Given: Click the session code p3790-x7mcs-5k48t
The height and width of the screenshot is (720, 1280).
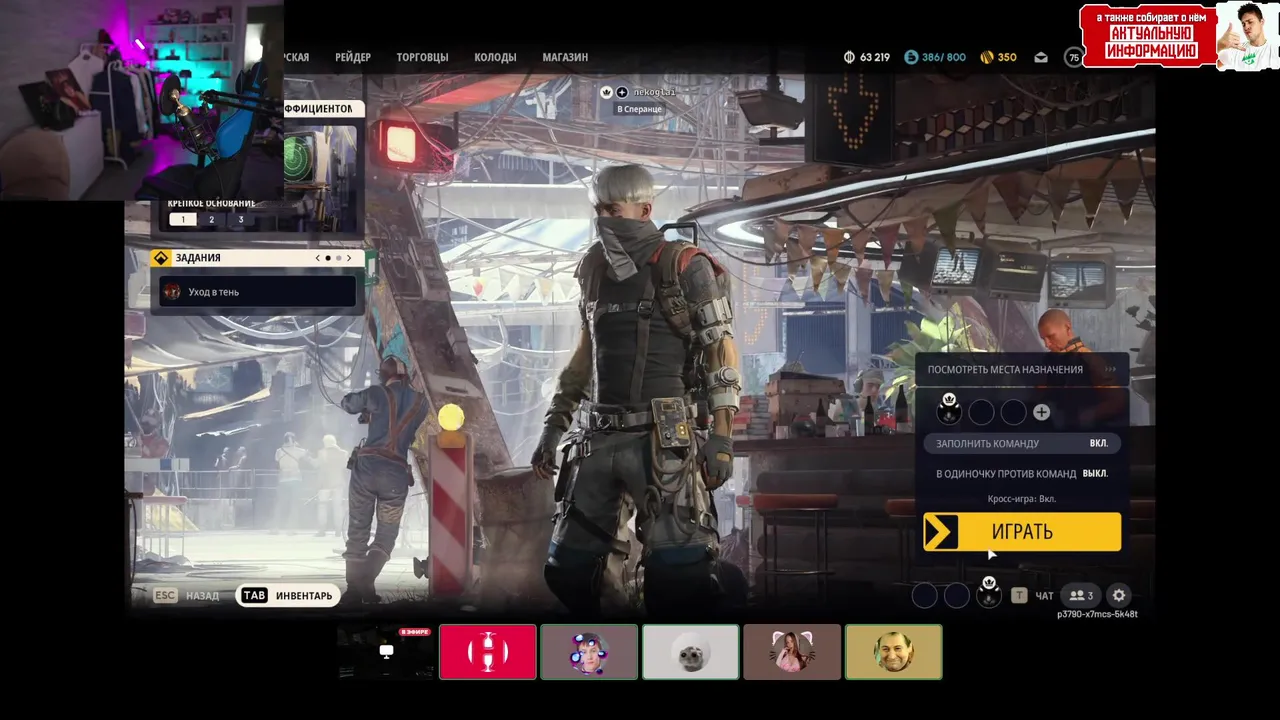Looking at the screenshot, I should pyautogui.click(x=1097, y=614).
